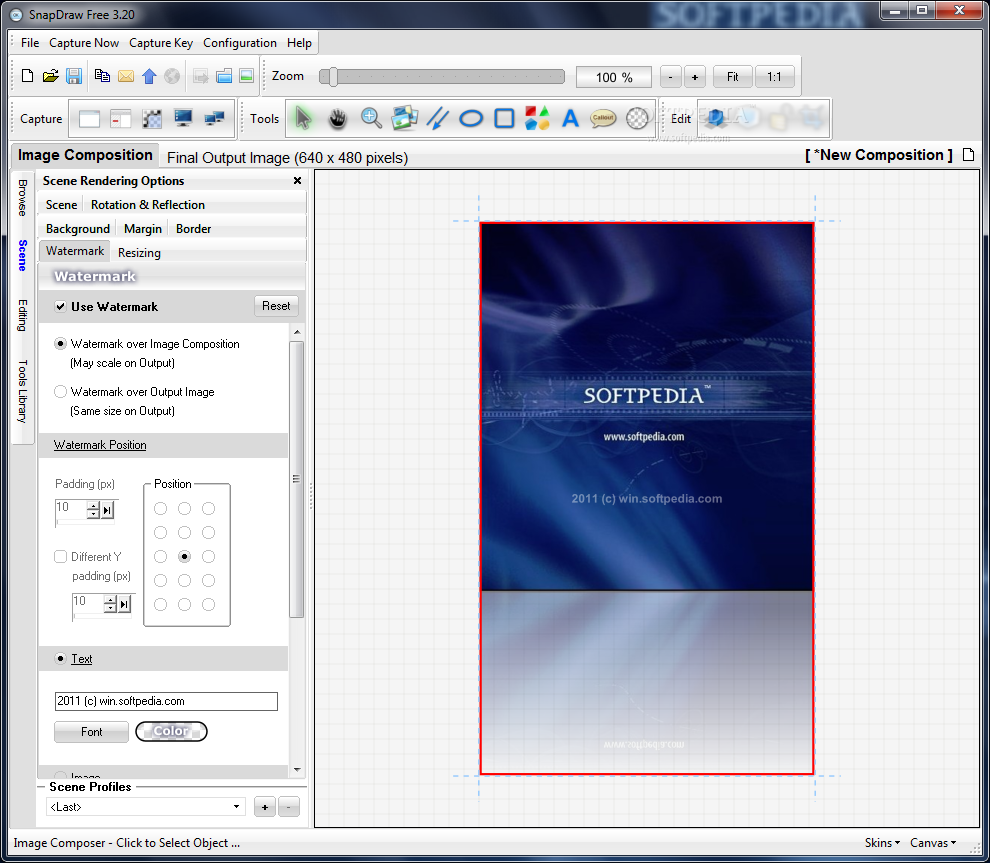Switch to the Resizing tab
This screenshot has width=990, height=863.
coord(139,253)
